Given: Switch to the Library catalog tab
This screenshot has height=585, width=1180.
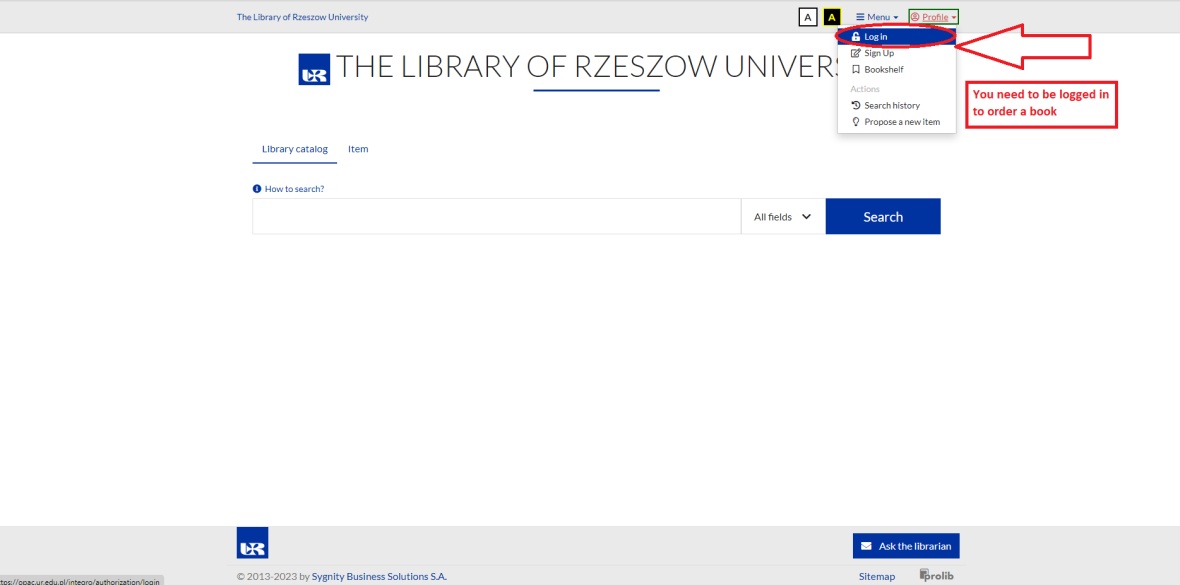Looking at the screenshot, I should click(295, 149).
